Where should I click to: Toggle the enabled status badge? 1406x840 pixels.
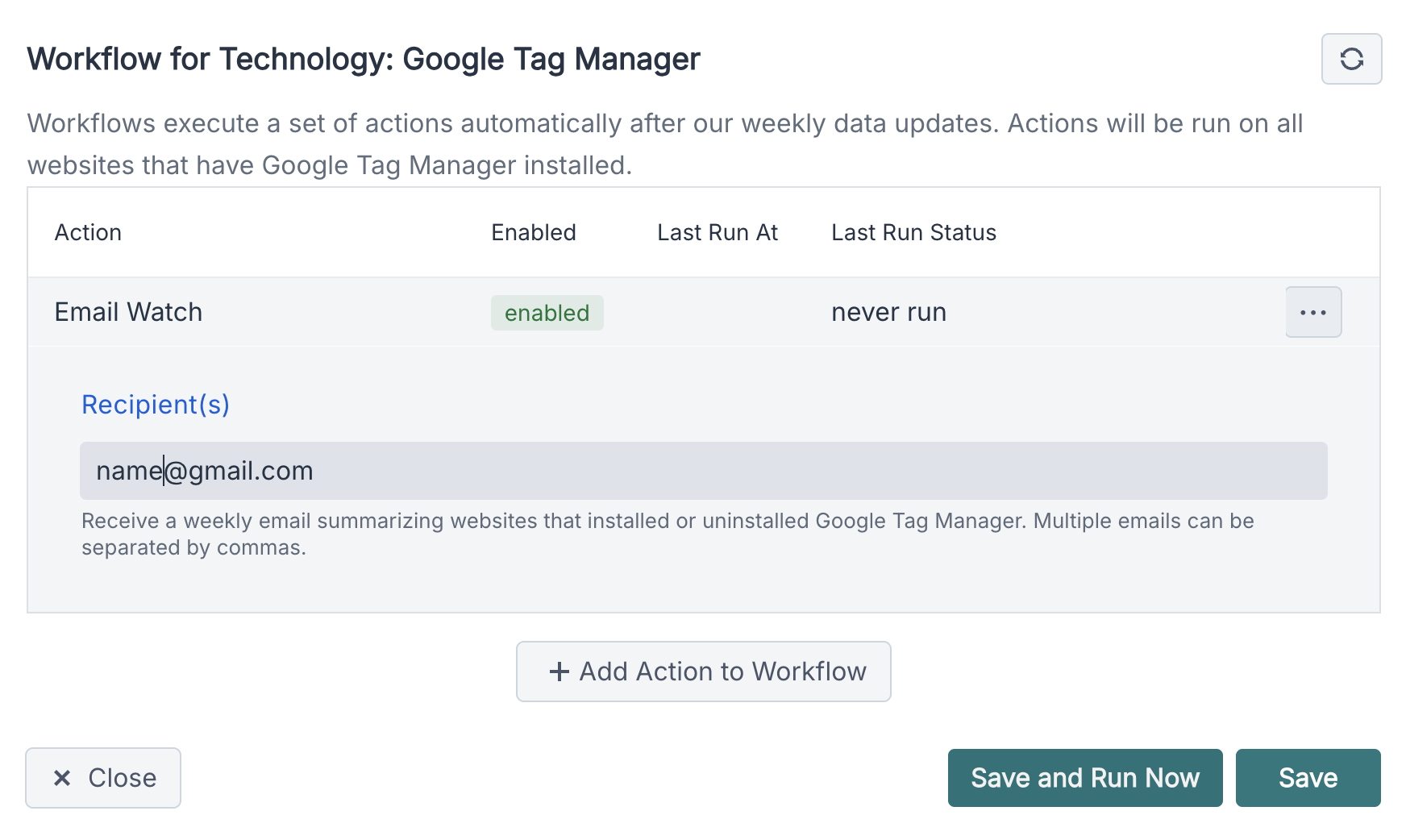click(x=547, y=313)
